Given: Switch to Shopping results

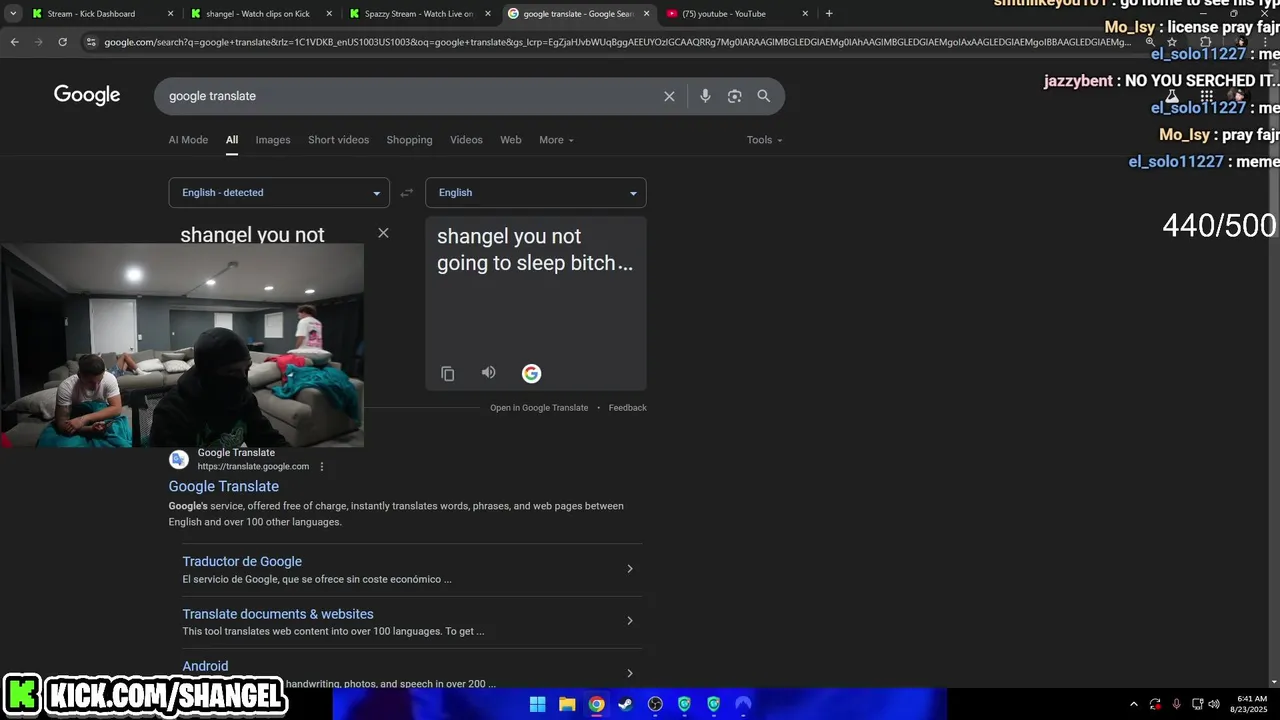Looking at the screenshot, I should click(410, 140).
